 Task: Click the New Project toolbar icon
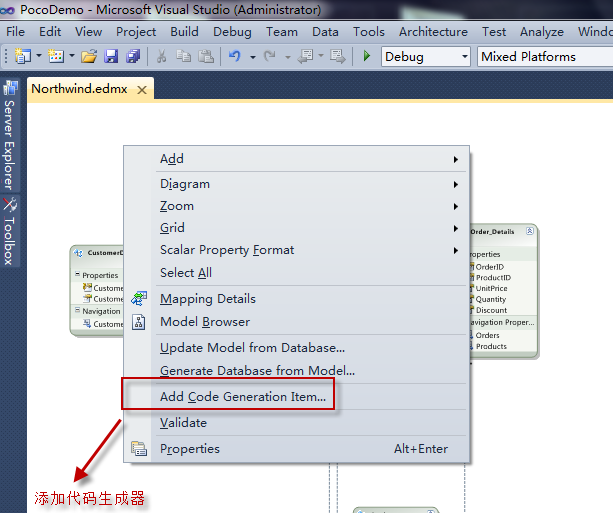click(x=23, y=57)
